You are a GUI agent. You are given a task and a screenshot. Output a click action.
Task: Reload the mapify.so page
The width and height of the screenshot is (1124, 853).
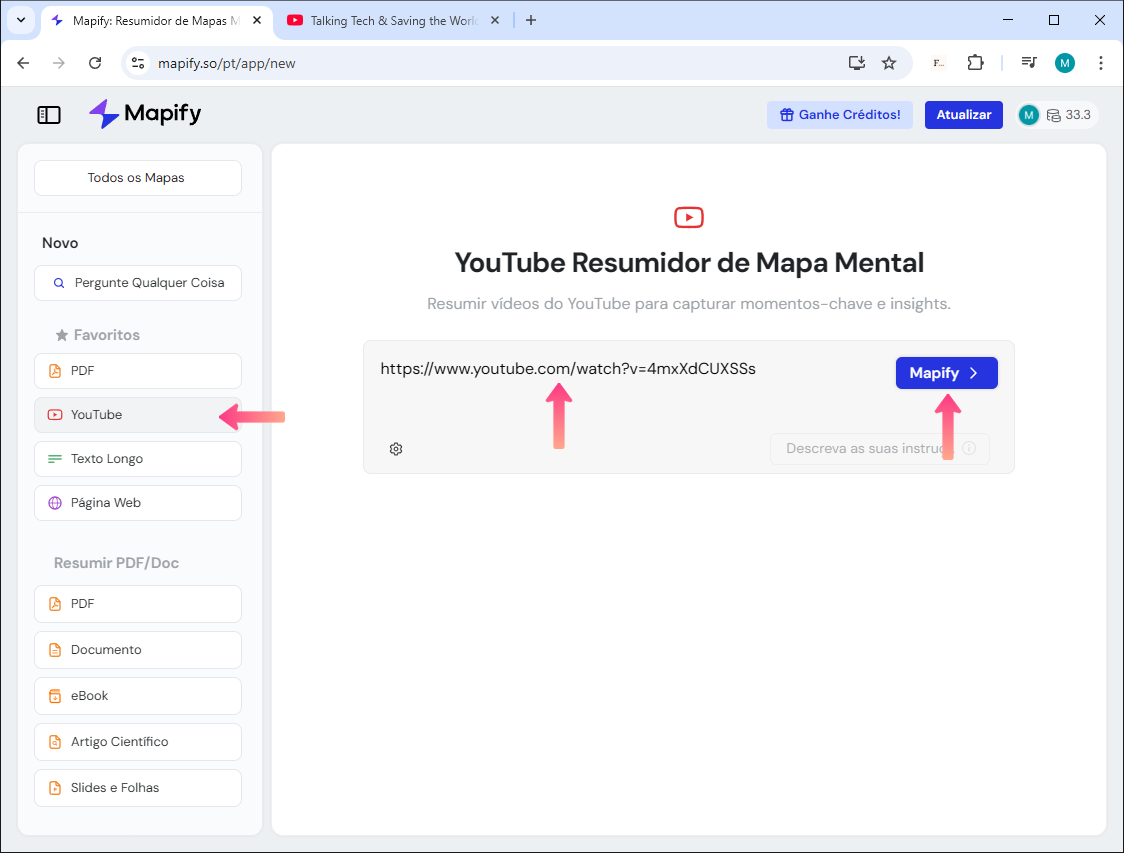(x=95, y=63)
